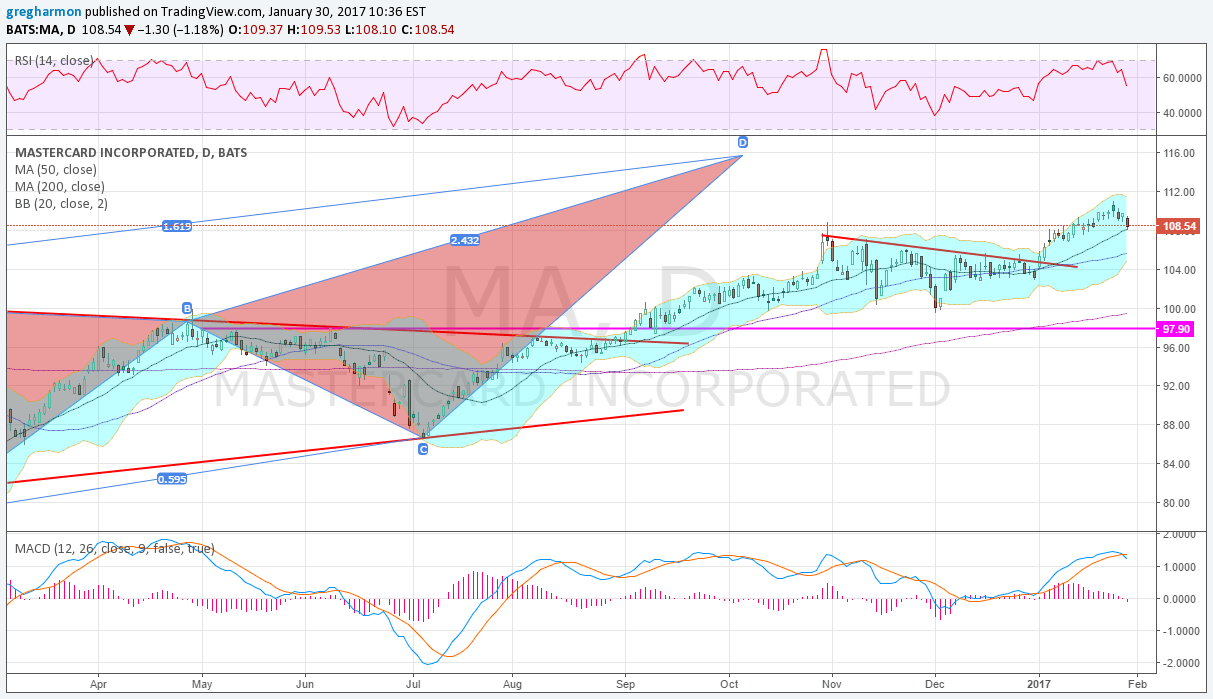
Task: Click the 60.0000 RSI axis label
Action: click(1181, 78)
